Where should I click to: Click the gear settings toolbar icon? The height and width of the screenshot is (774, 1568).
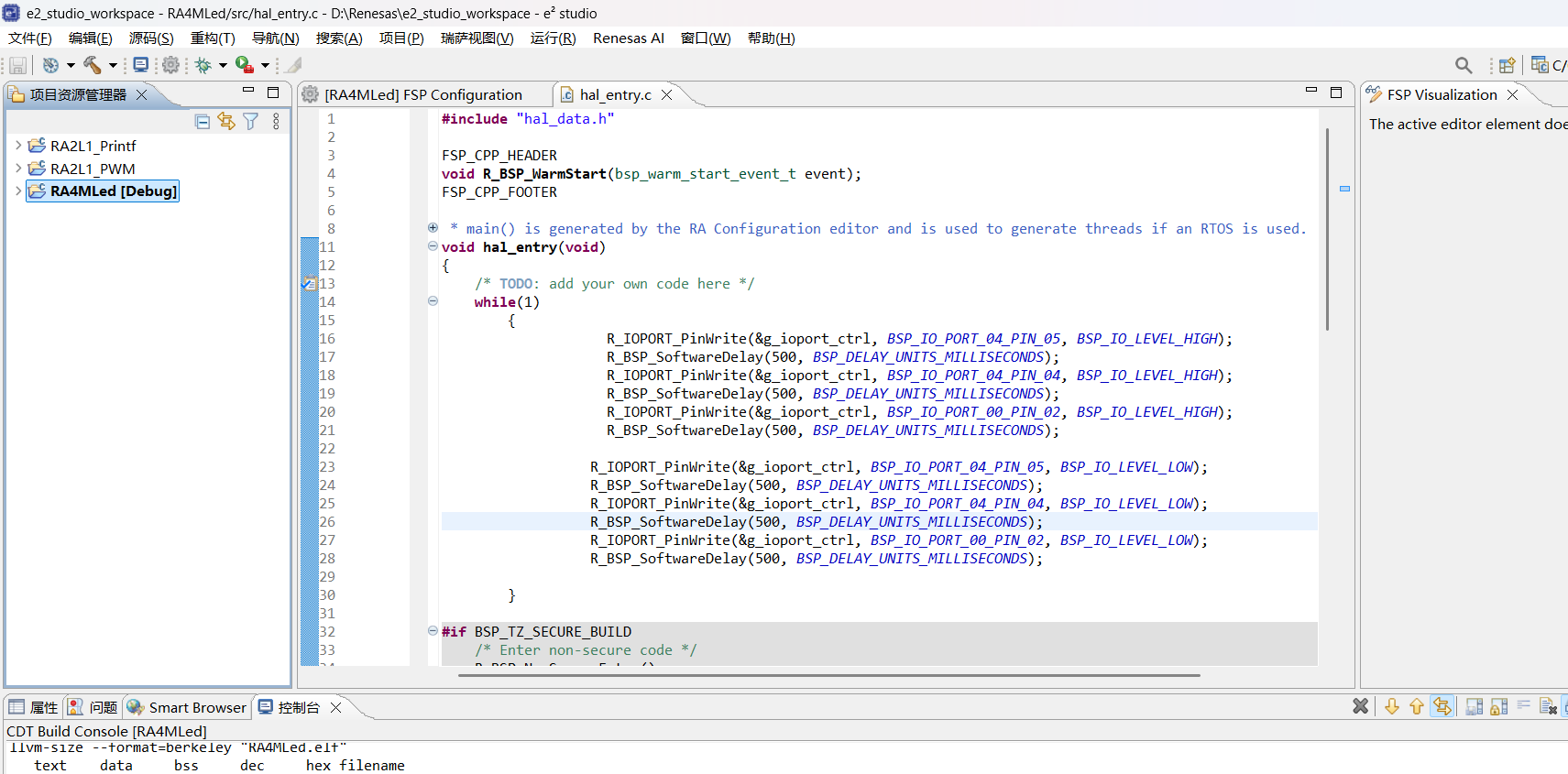(170, 65)
